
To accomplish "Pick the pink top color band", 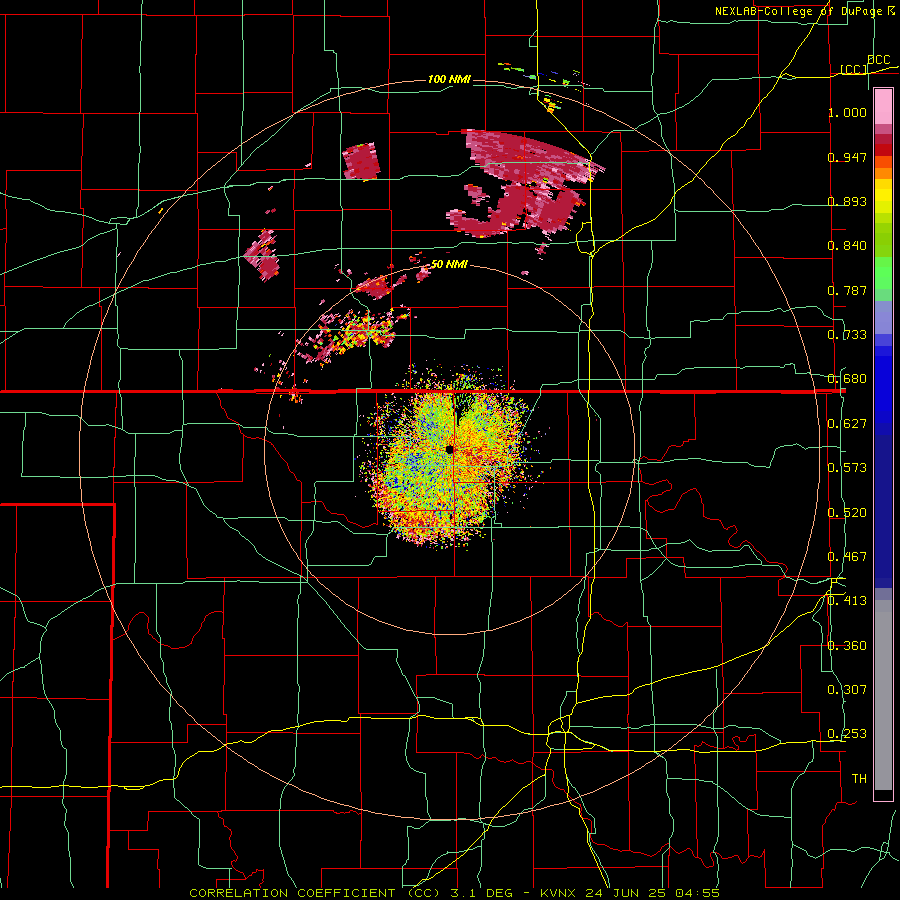I will [x=883, y=107].
